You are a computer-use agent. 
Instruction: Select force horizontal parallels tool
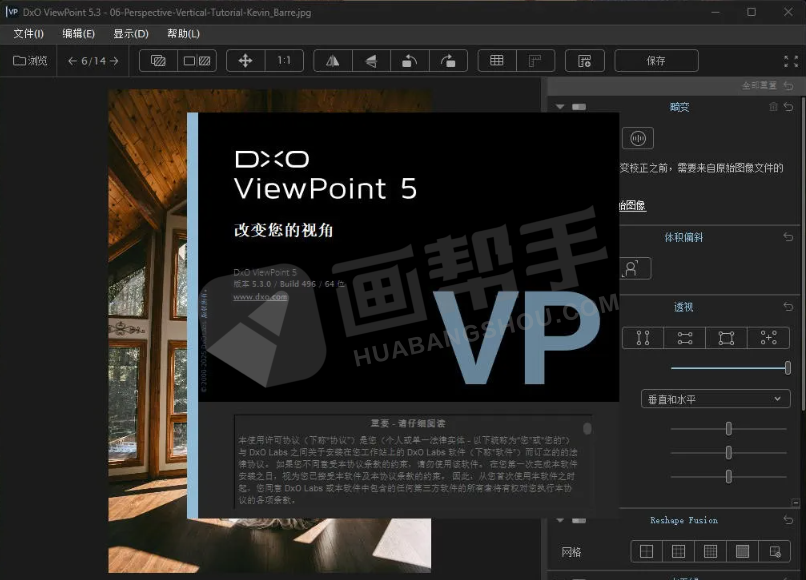[685, 338]
